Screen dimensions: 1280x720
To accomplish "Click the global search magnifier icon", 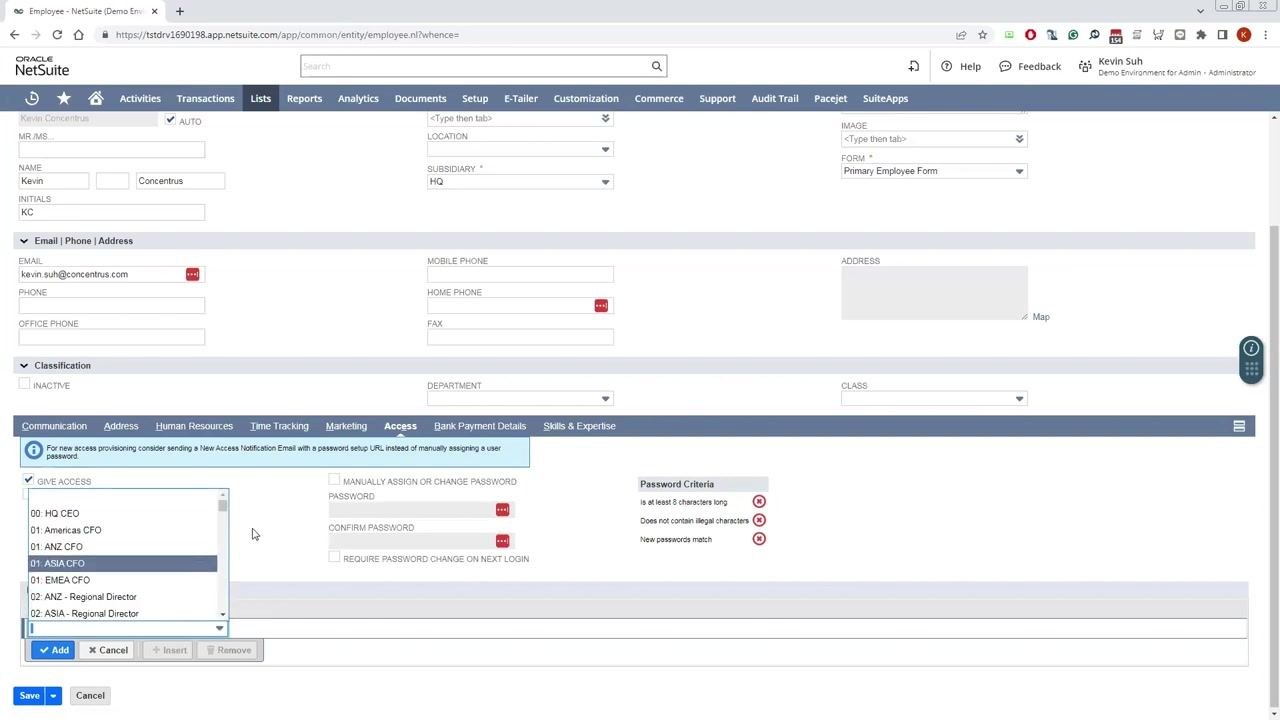I will pos(657,66).
